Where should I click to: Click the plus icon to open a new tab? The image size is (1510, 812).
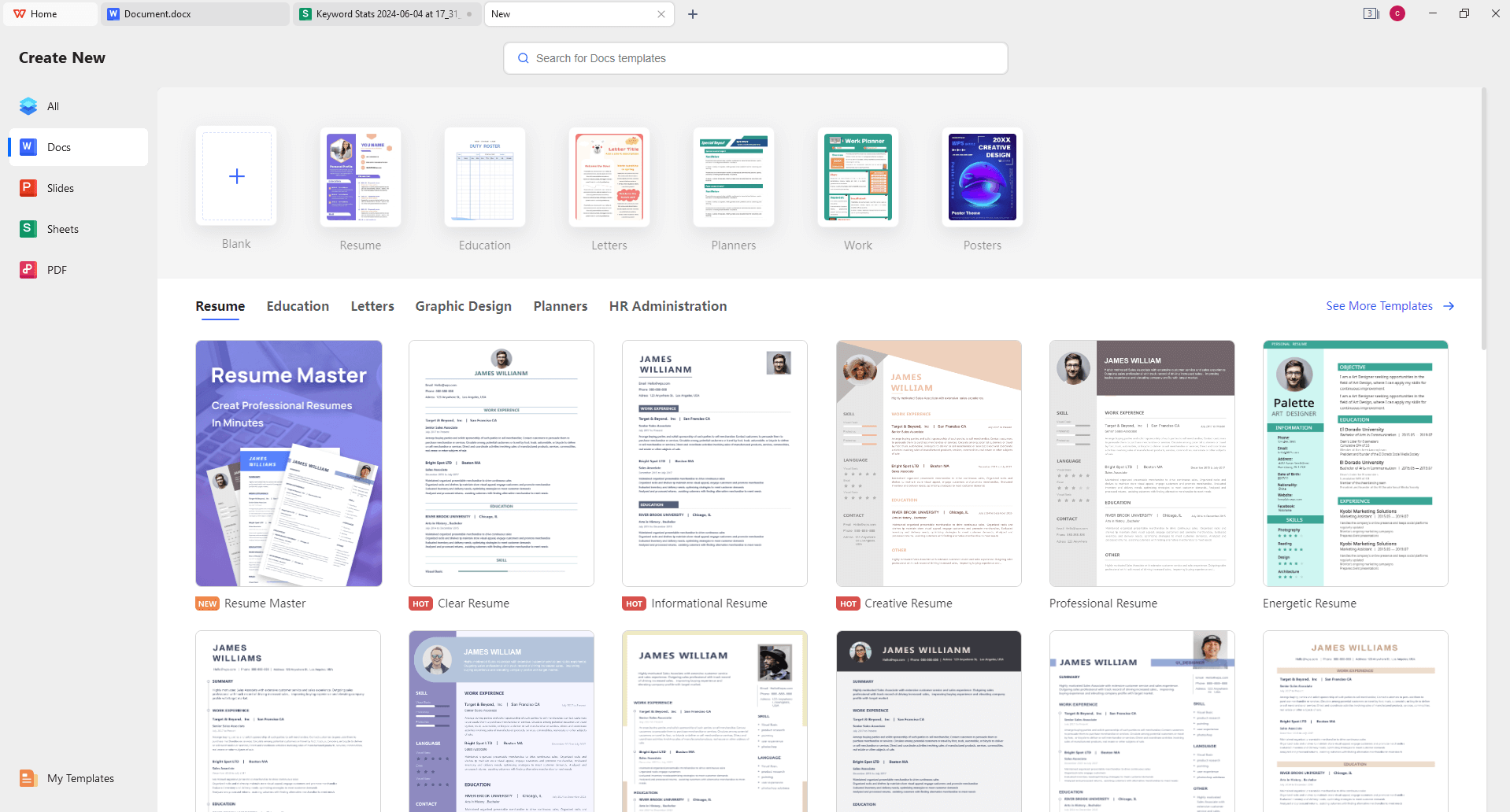click(692, 13)
